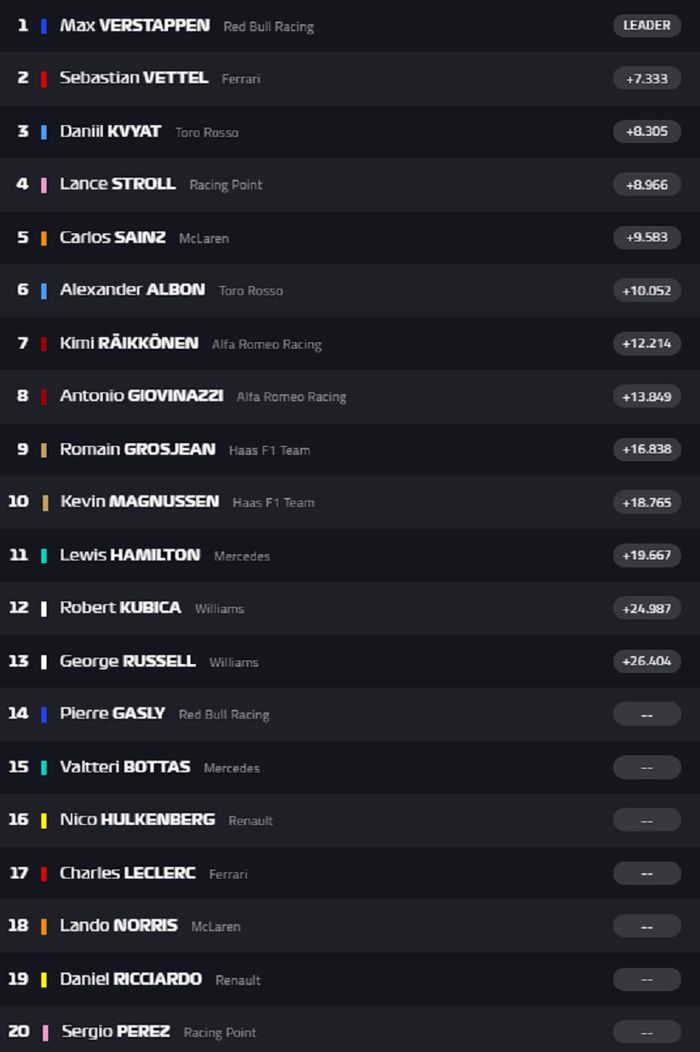Click Max Verstappen's driver name
700x1052 pixels.
click(x=134, y=25)
